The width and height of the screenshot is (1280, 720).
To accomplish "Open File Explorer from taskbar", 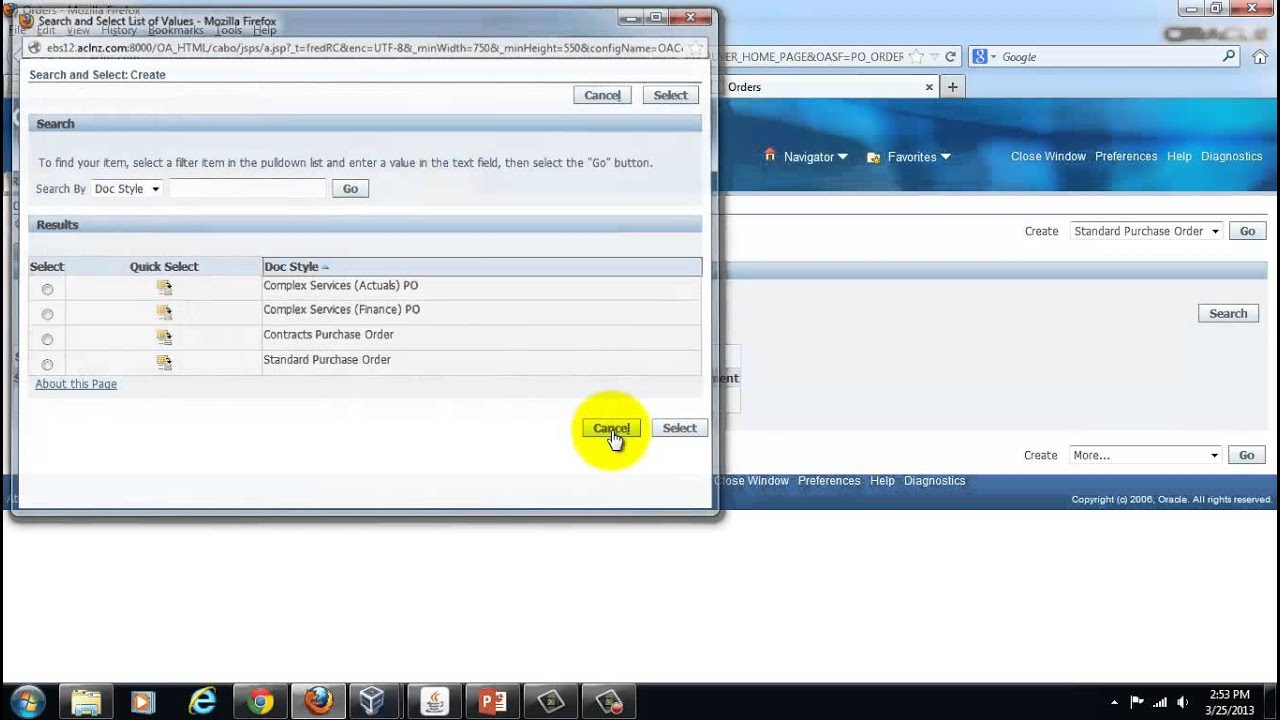I will 87,702.
